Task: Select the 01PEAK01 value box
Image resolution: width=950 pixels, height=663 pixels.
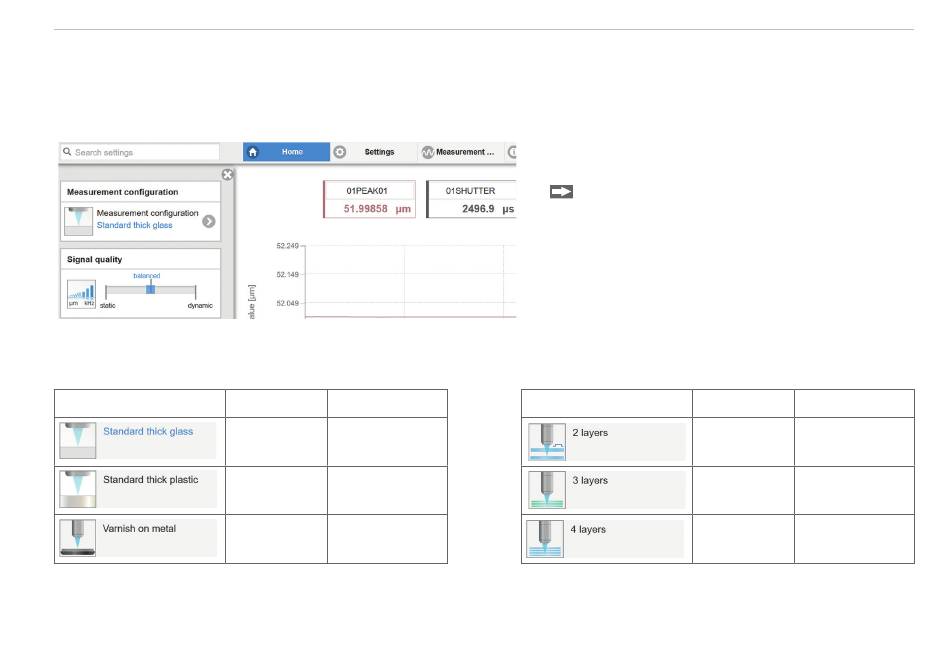Action: pos(367,199)
